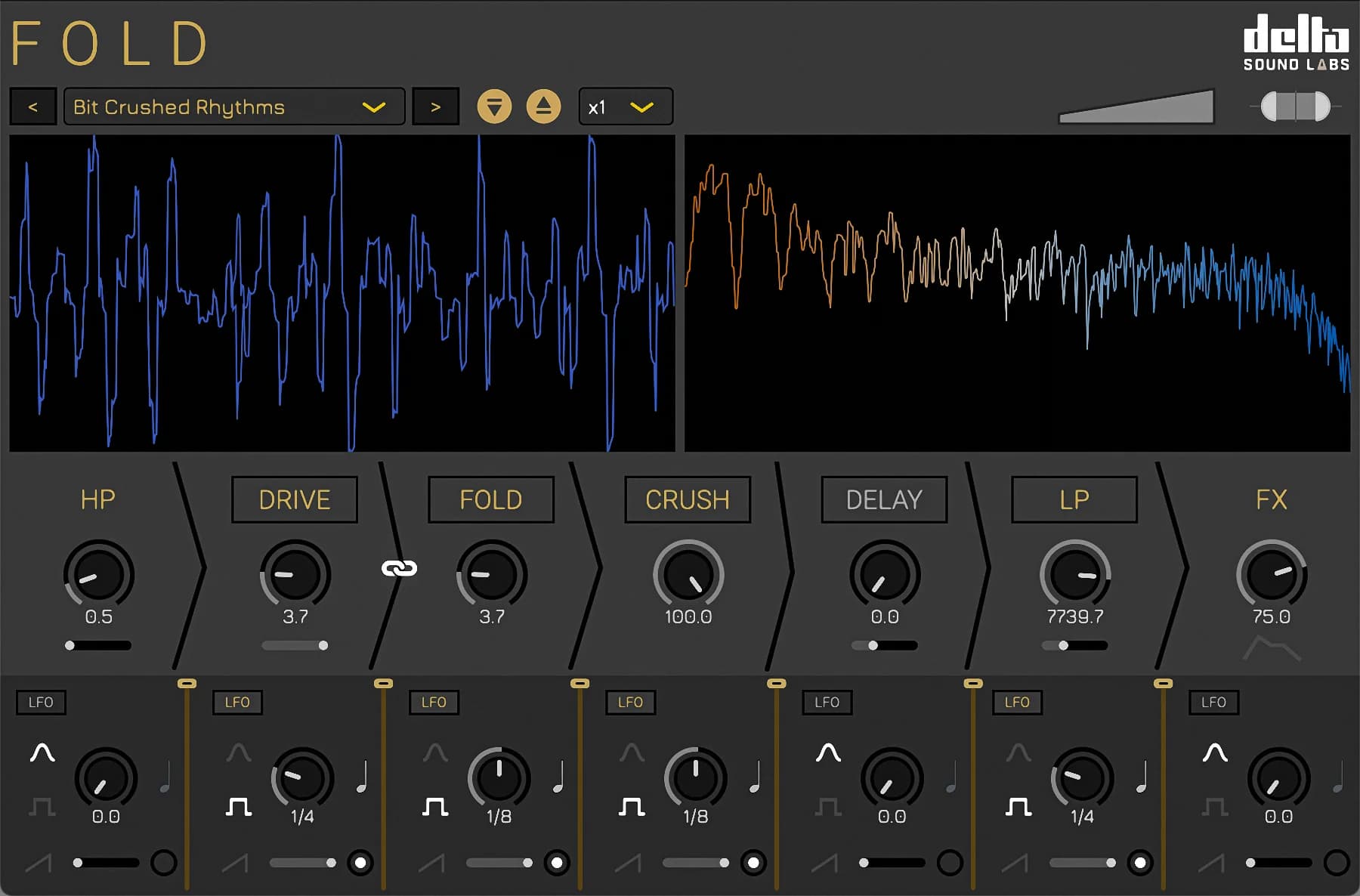The image size is (1360, 896).
Task: Click the LFO mode selector in FX section
Action: pyautogui.click(x=1213, y=702)
